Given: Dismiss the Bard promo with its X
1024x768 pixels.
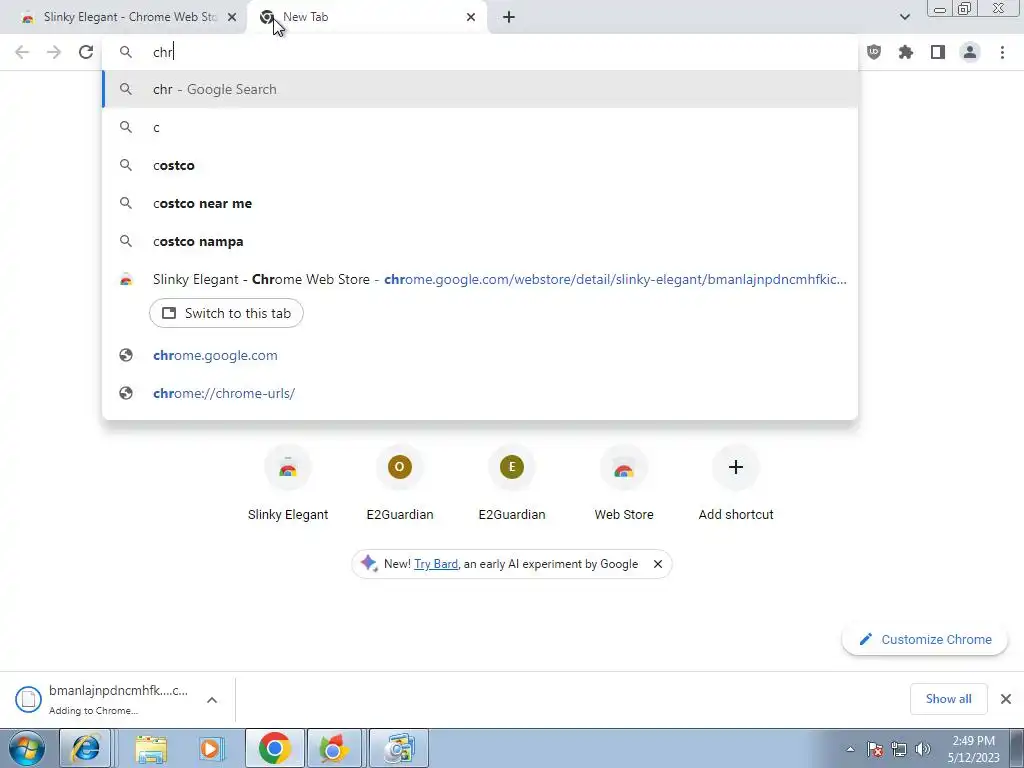Looking at the screenshot, I should coord(658,564).
